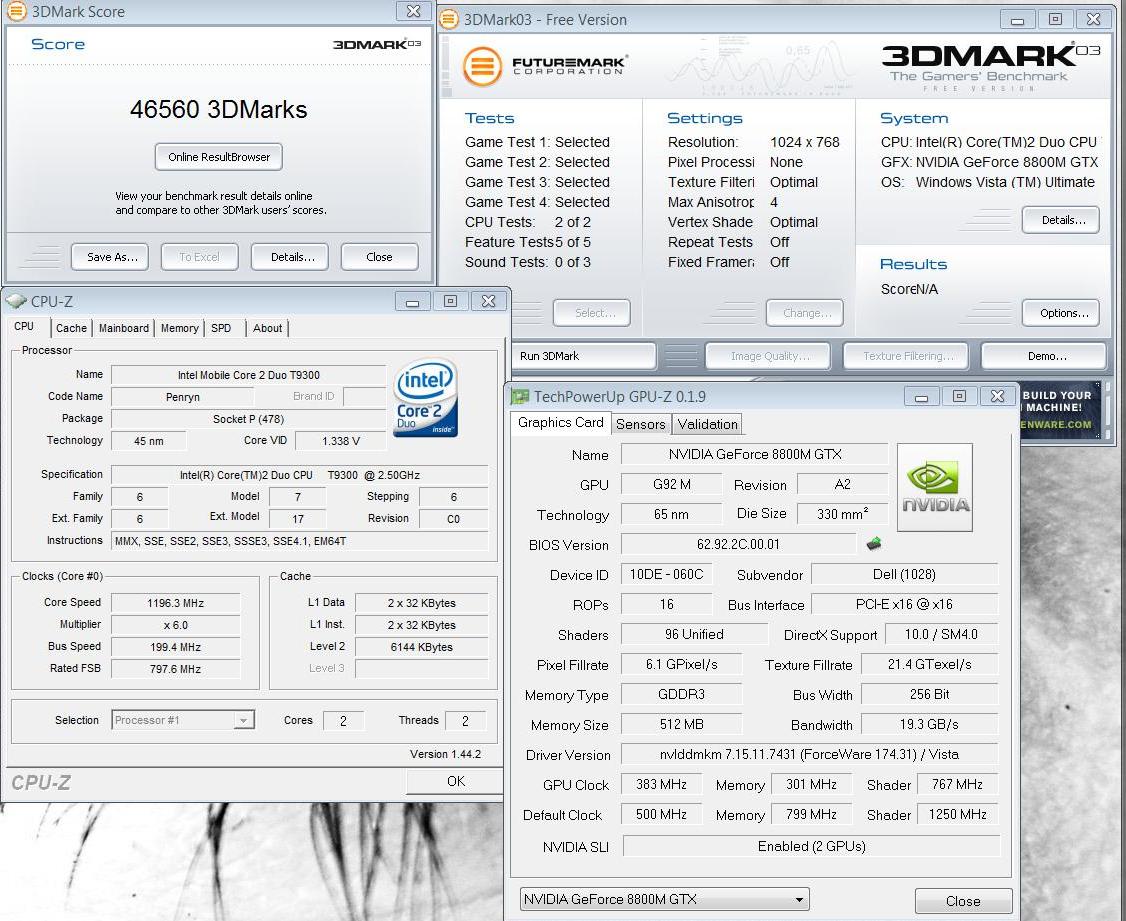1126x921 pixels.
Task: Click the CPU Name field in CPU-Z
Action: click(x=248, y=375)
